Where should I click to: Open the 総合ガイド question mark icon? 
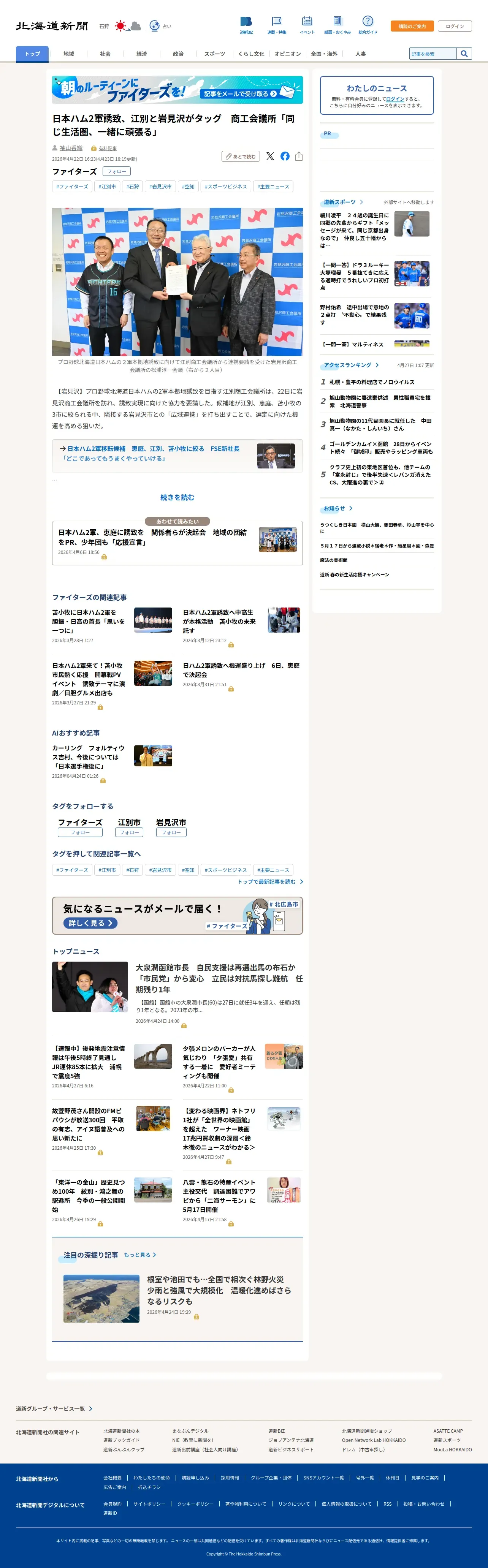coord(368,24)
